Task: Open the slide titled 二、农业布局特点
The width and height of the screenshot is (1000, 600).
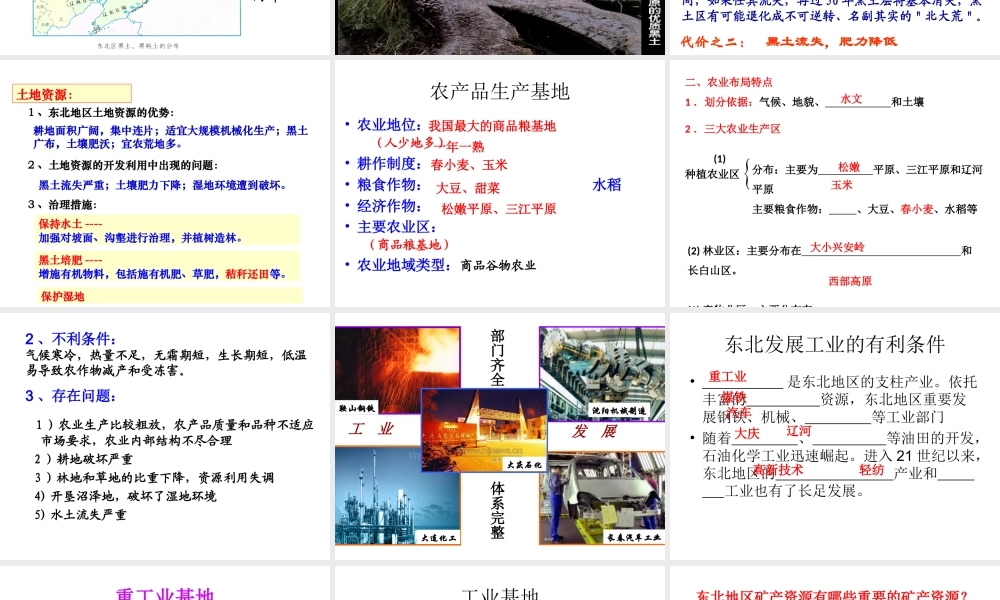Action: (835, 184)
